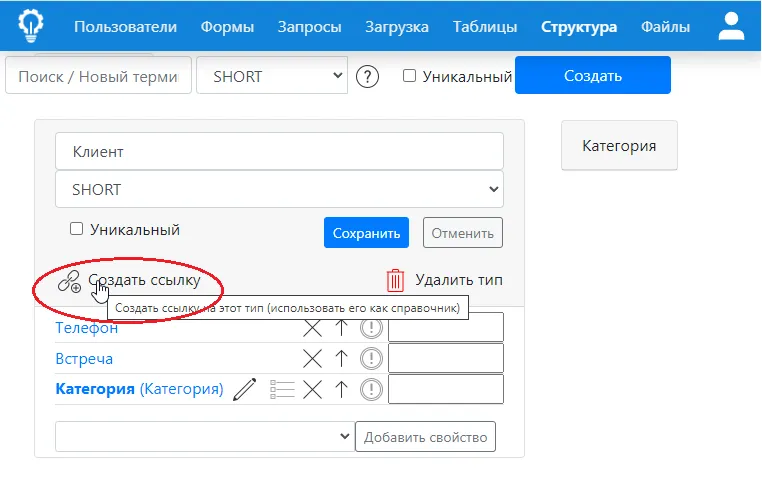Open the top SHORT type dropdown

pos(272,75)
